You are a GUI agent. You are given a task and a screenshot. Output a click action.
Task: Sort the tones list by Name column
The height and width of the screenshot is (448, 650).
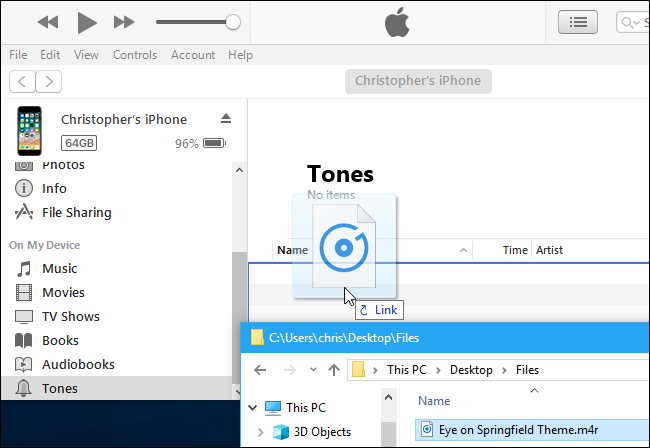pyautogui.click(x=292, y=250)
